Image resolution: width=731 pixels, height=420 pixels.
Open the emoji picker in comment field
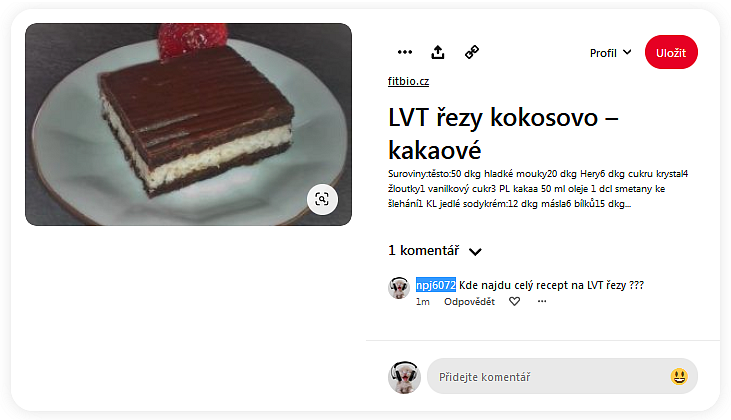point(679,376)
